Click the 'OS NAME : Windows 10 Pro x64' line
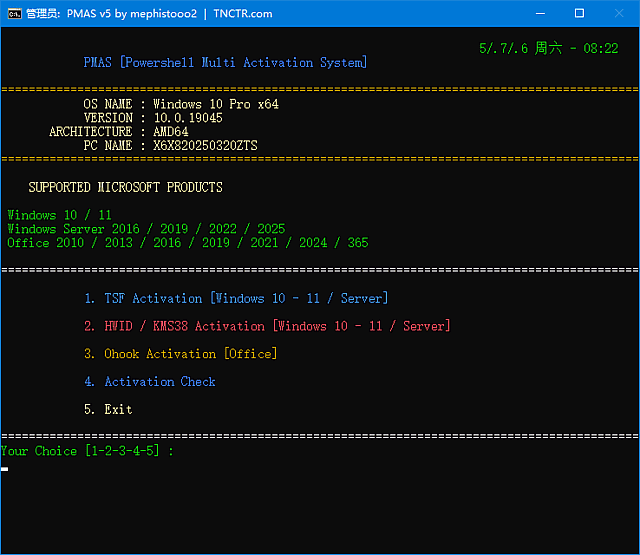Viewport: 640px width, 555px height. [x=181, y=104]
